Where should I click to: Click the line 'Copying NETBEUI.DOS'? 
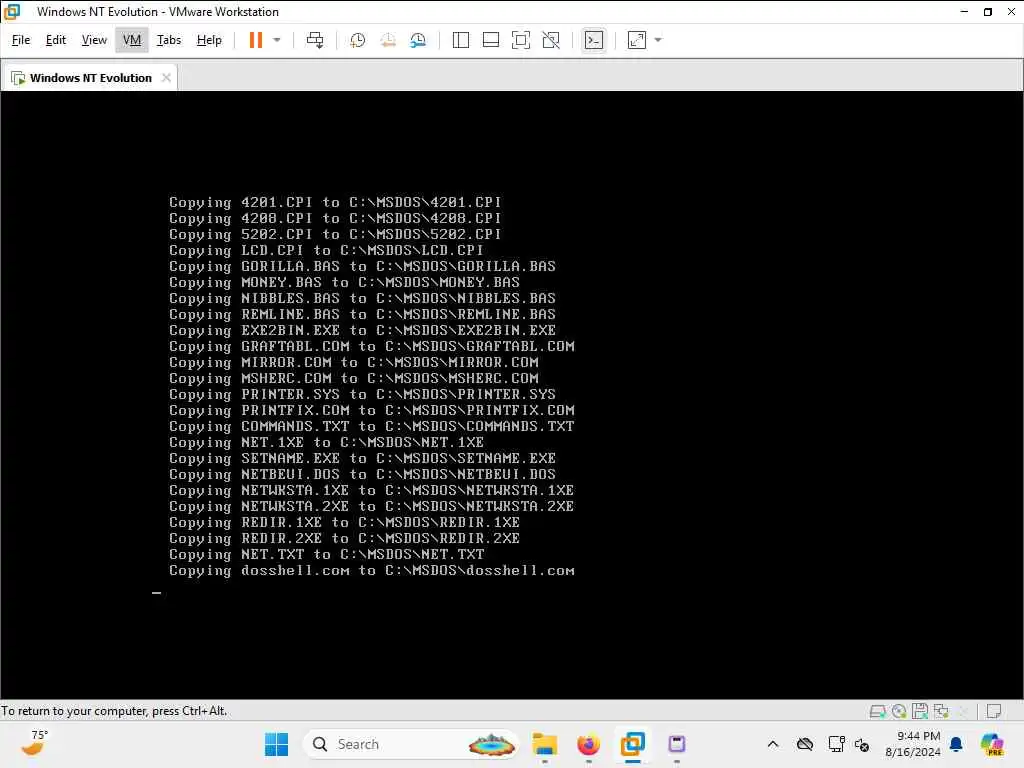(362, 474)
